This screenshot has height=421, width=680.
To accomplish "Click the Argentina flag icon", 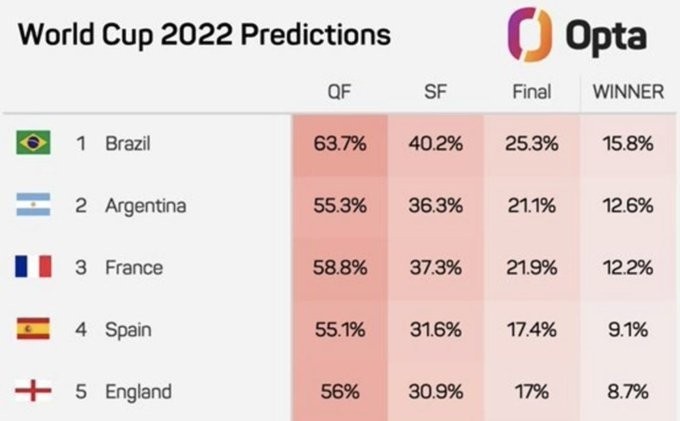I will [33, 205].
